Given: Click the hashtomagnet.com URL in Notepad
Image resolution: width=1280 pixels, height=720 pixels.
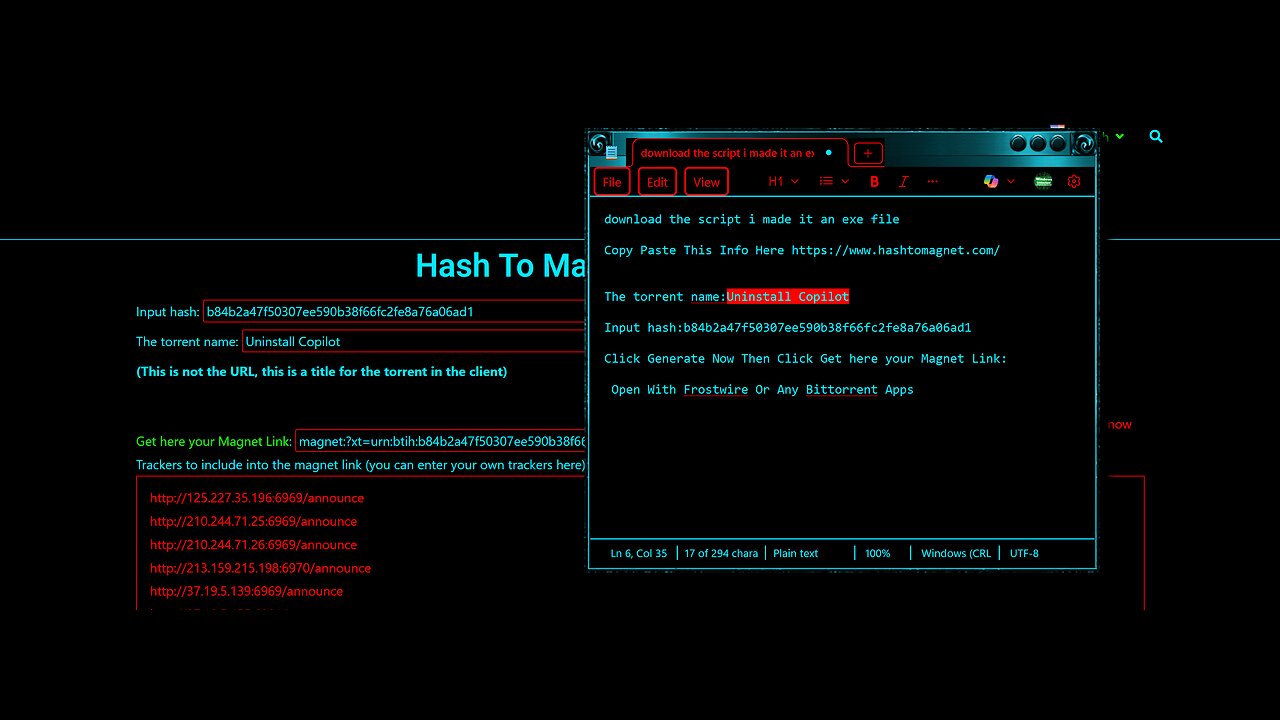Looking at the screenshot, I should (895, 250).
